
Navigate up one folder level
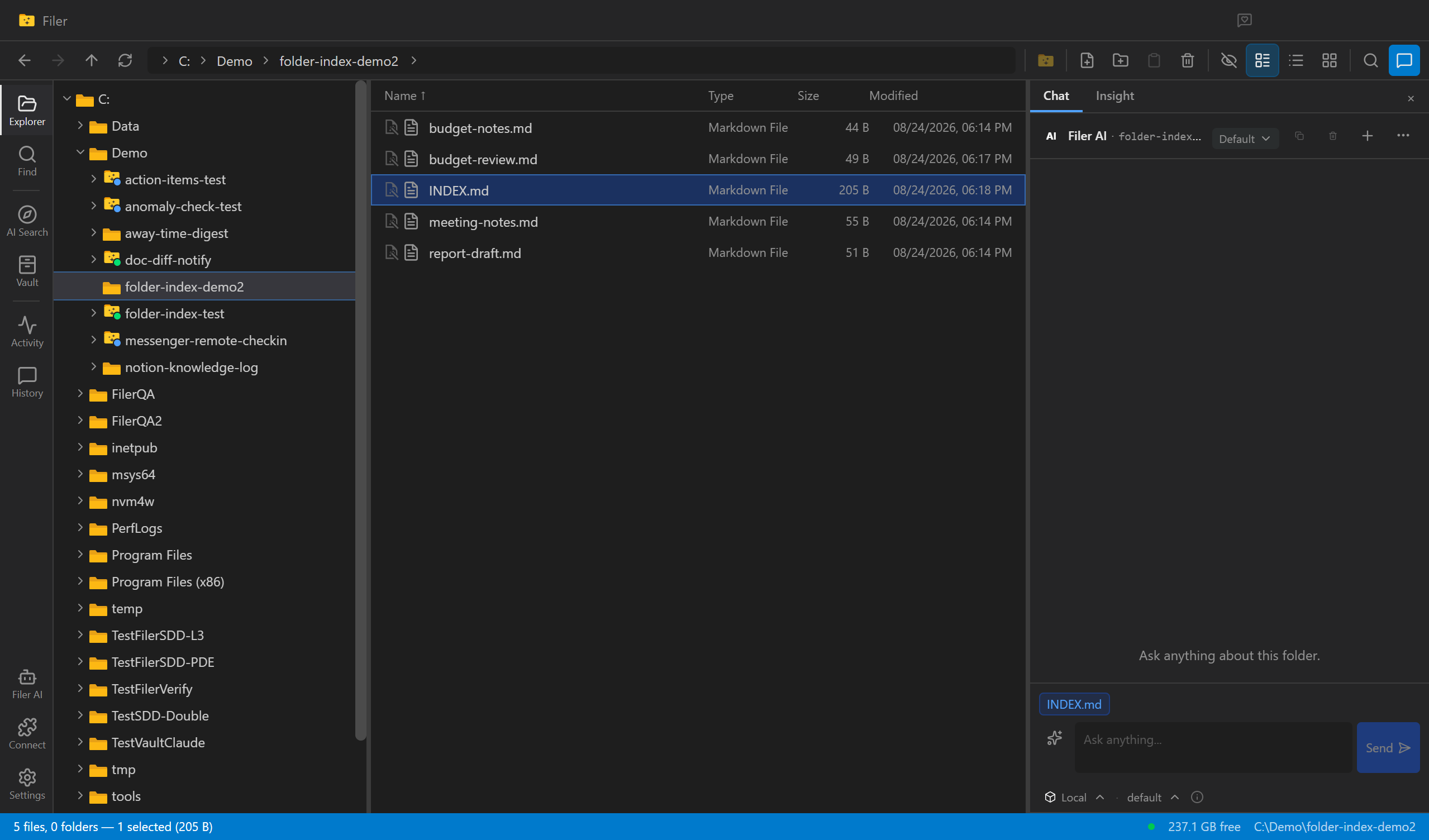pyautogui.click(x=91, y=61)
